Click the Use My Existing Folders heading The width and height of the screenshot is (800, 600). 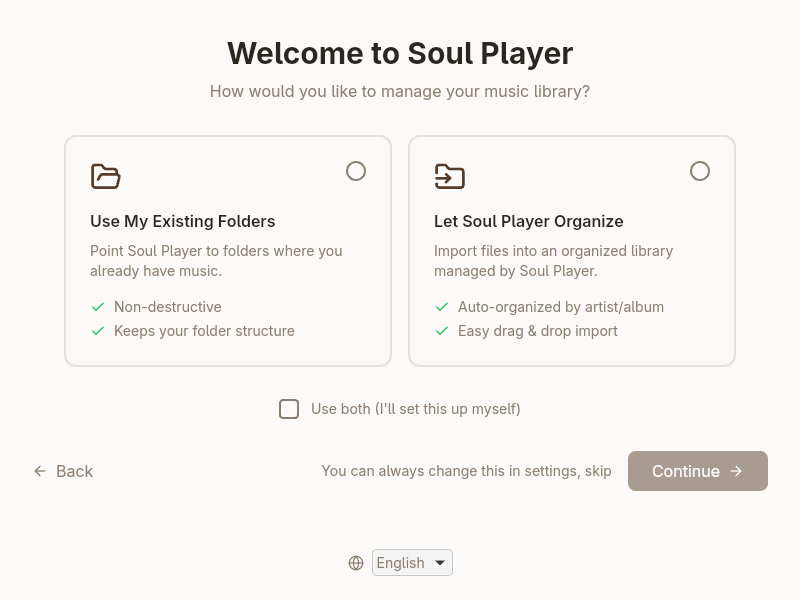click(183, 221)
